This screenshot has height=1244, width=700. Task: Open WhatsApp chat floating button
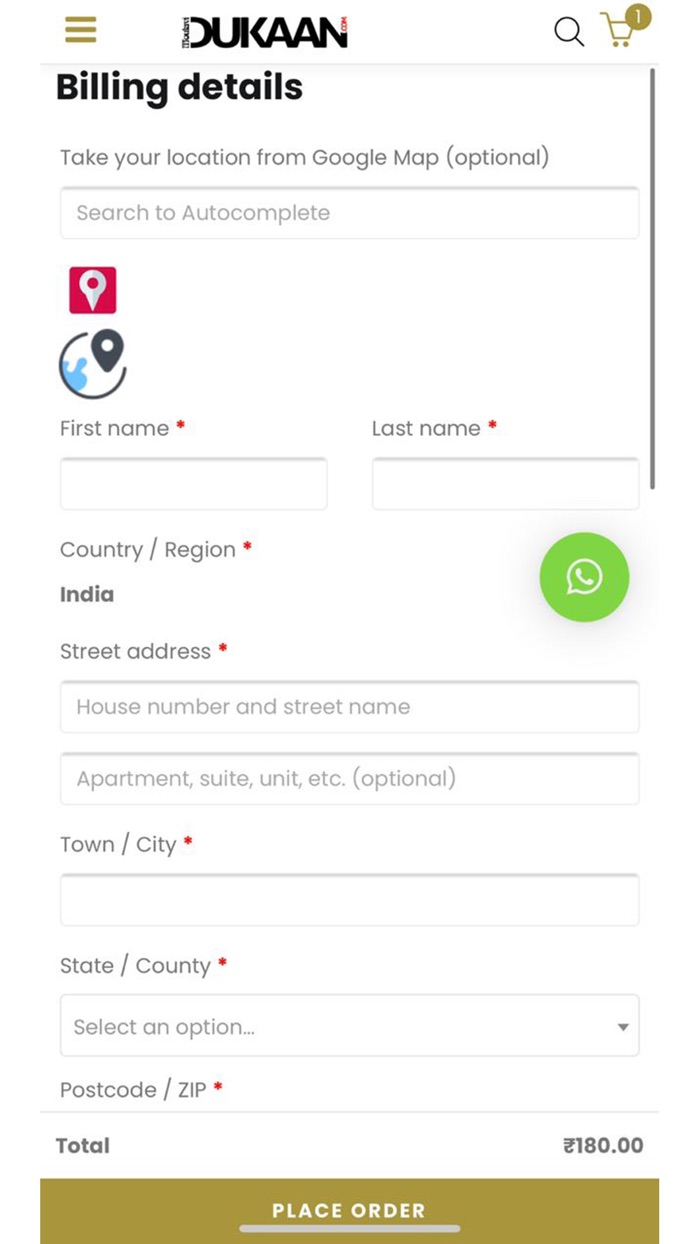[x=584, y=577]
